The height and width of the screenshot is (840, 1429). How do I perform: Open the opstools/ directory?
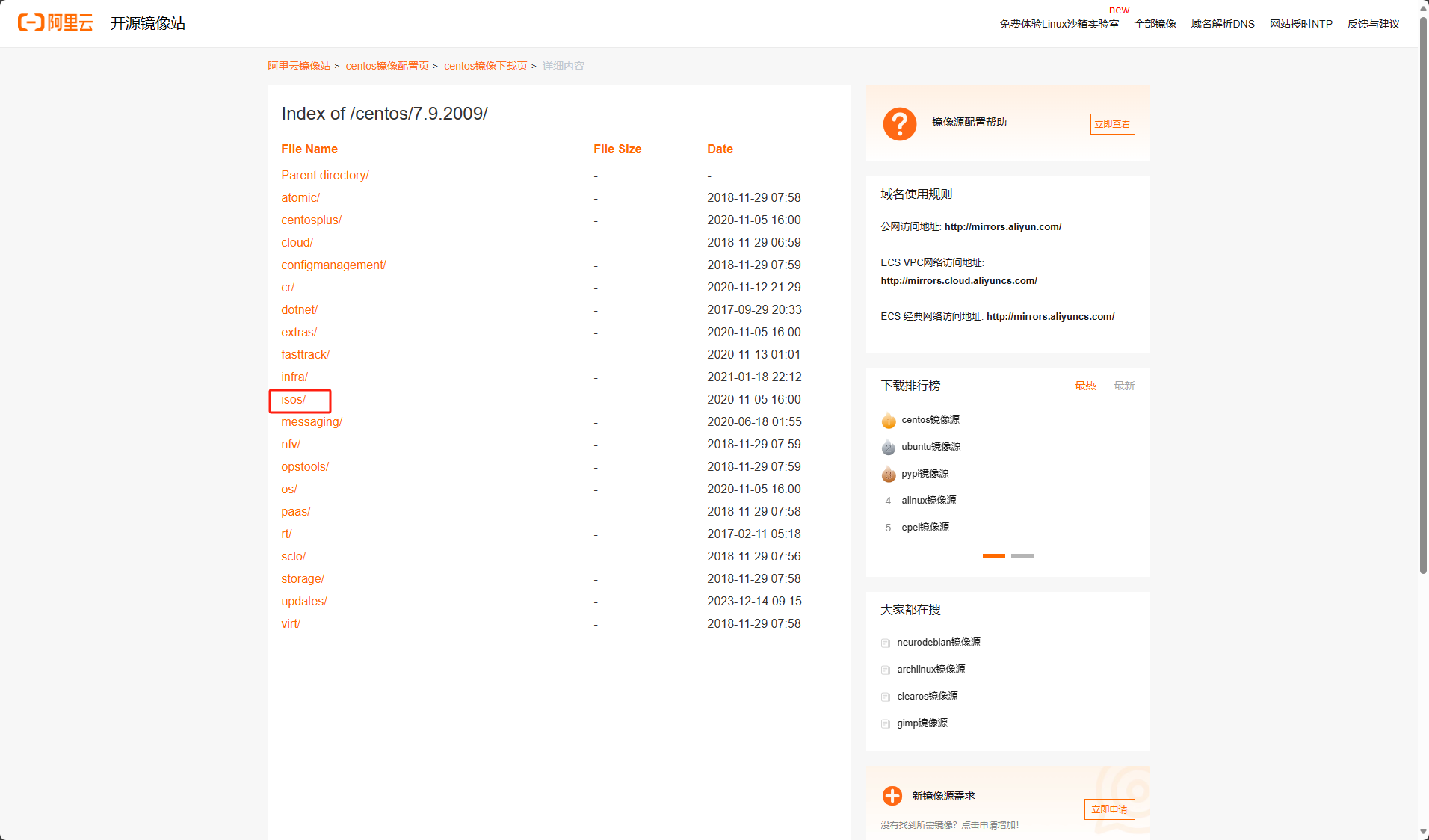coord(305,466)
